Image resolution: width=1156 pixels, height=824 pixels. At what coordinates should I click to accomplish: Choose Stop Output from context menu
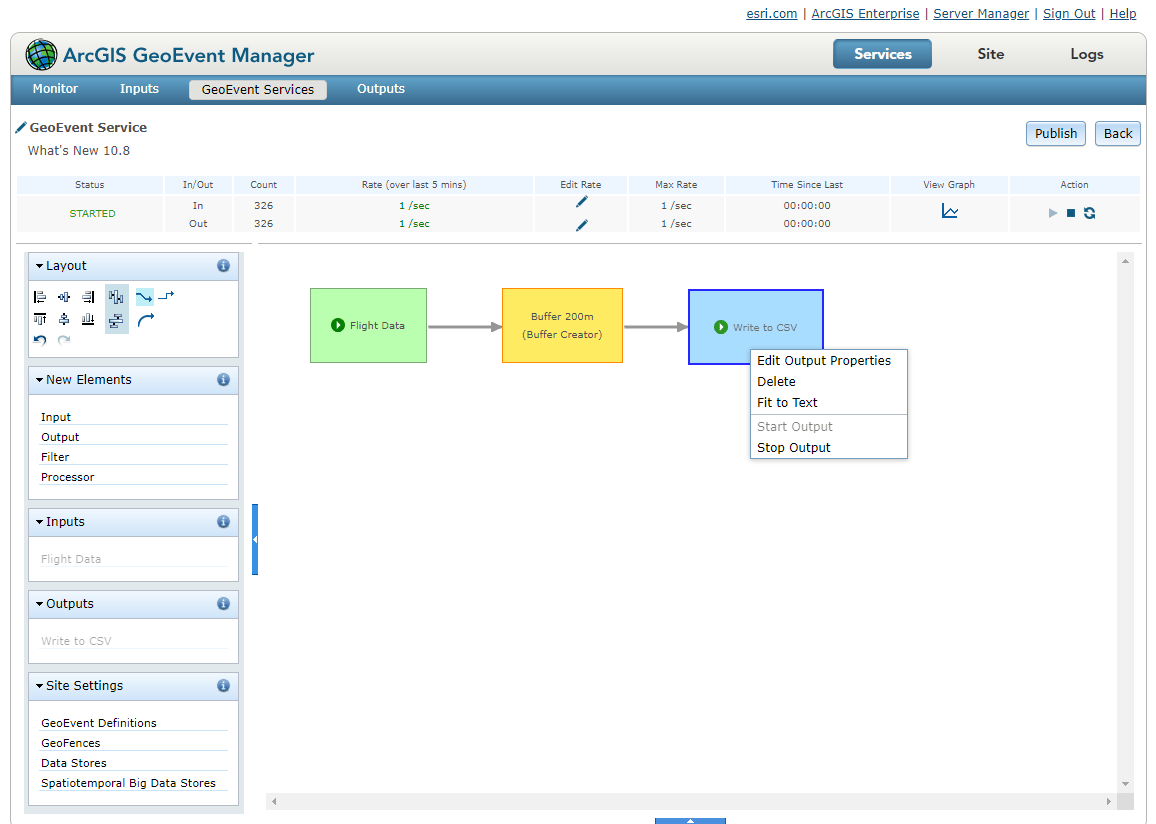(x=793, y=447)
